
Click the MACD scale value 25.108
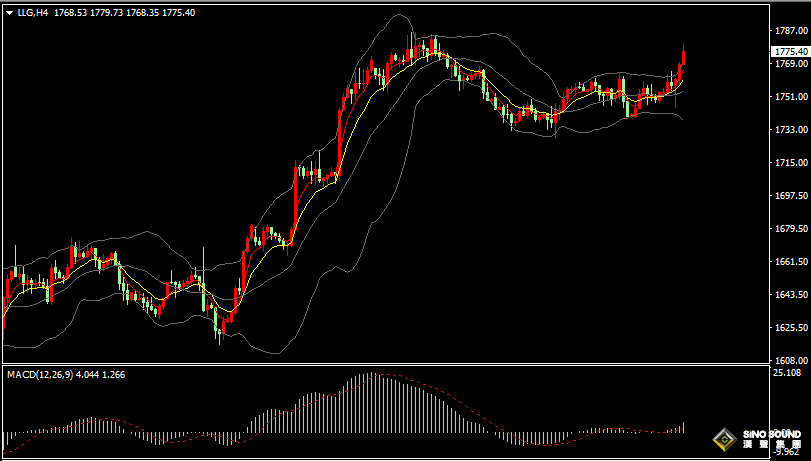(787, 373)
